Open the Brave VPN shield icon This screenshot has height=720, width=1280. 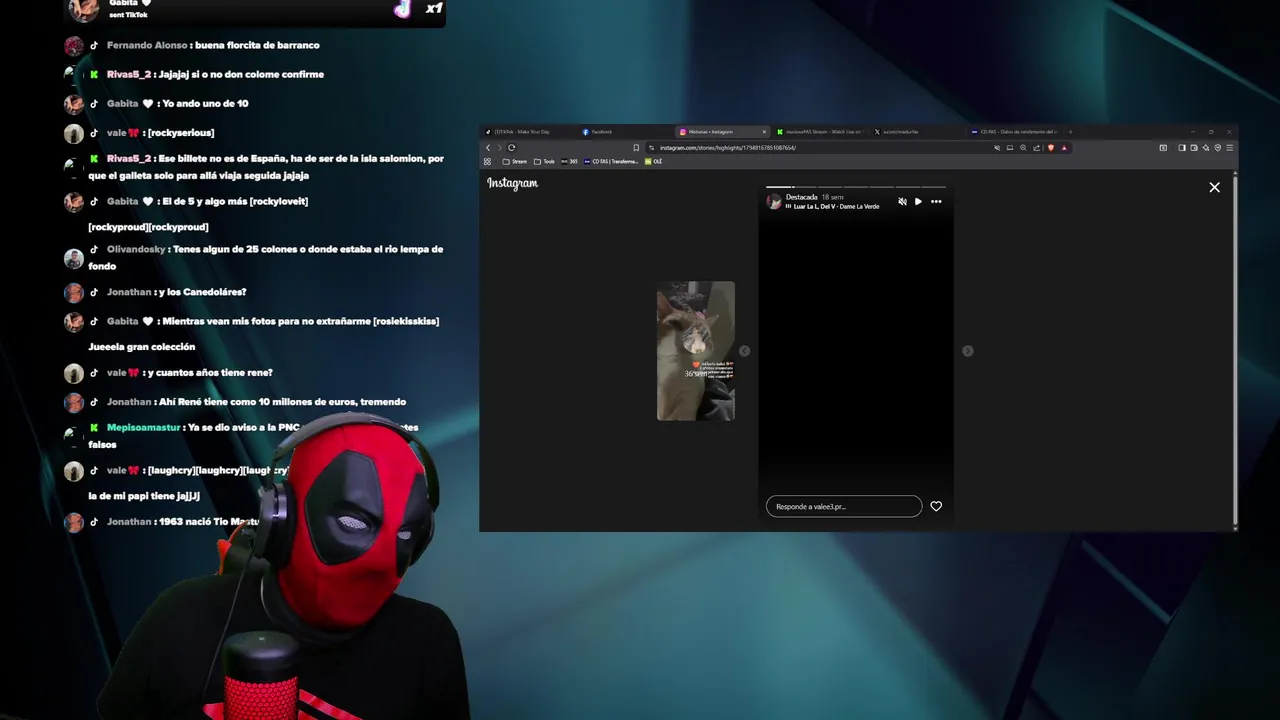click(x=1218, y=148)
